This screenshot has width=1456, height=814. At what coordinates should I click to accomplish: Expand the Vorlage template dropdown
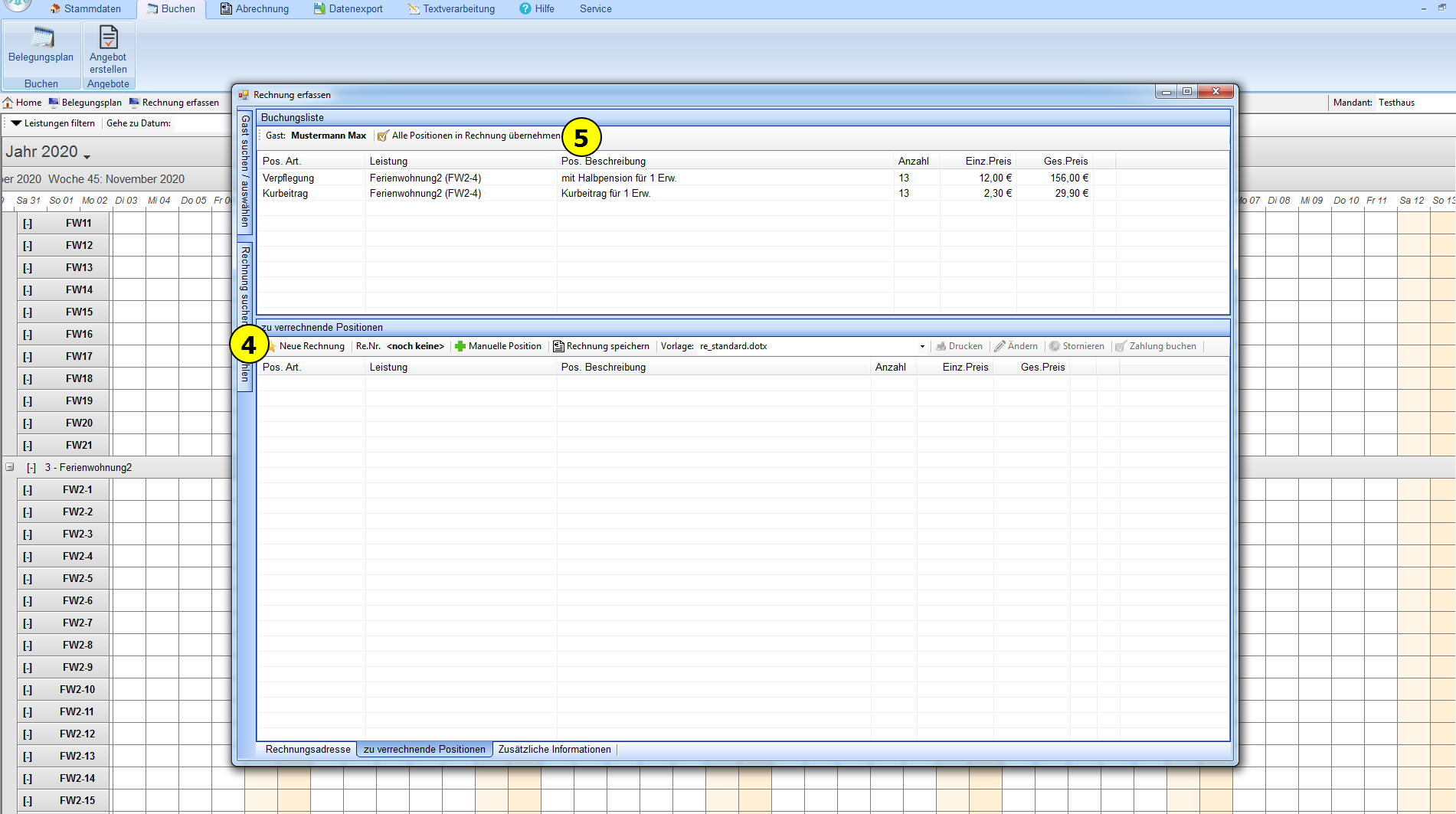pos(922,346)
